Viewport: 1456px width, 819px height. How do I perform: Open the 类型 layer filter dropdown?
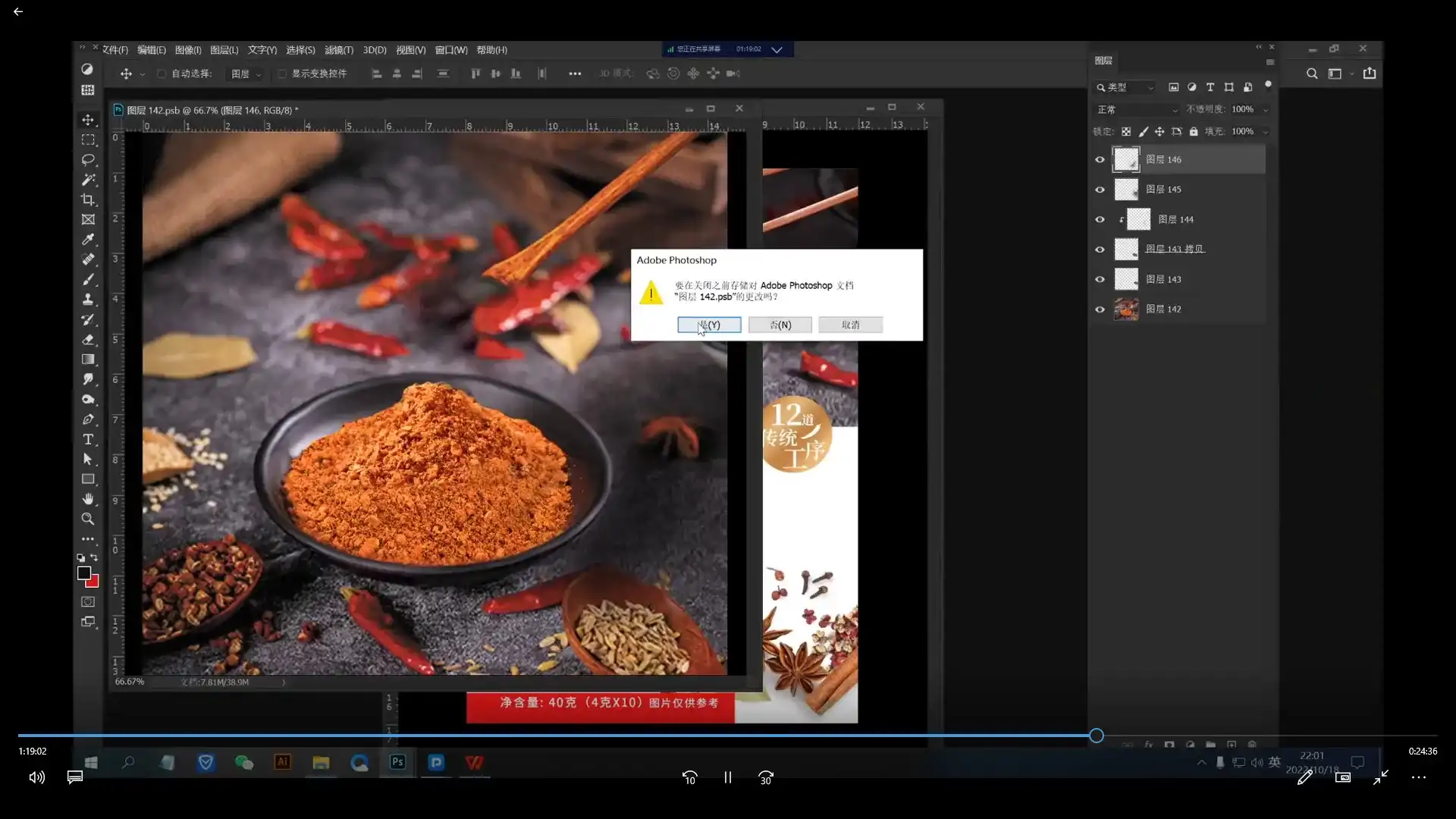point(1125,88)
